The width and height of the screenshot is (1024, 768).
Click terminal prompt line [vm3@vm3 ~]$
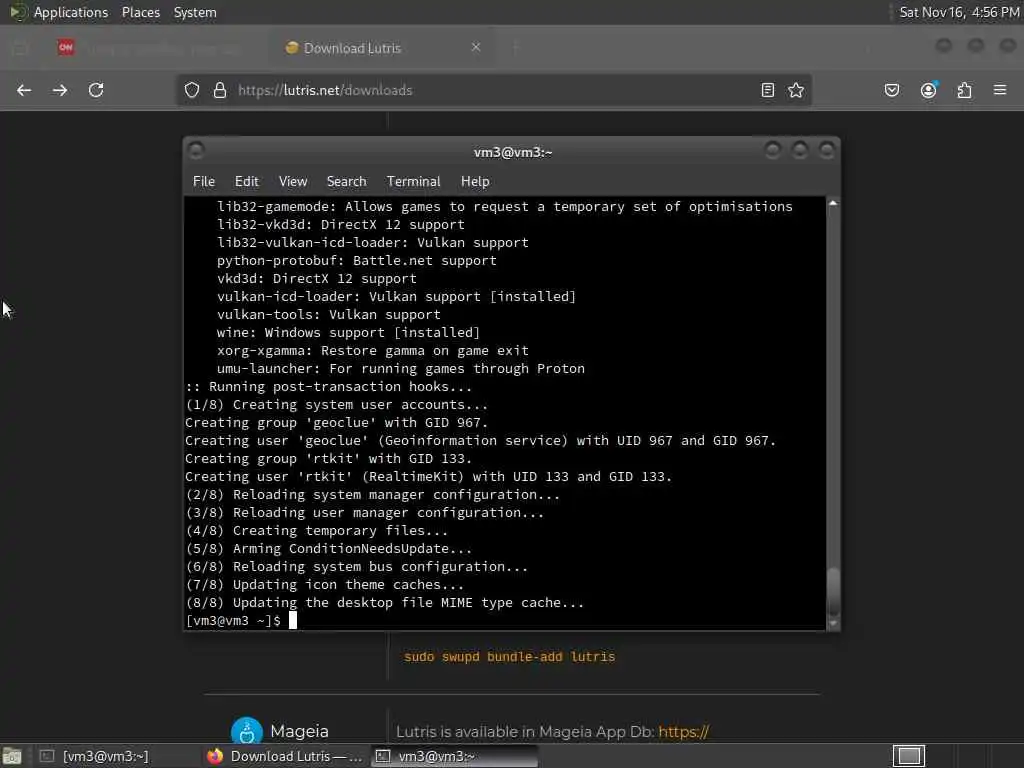(x=233, y=620)
